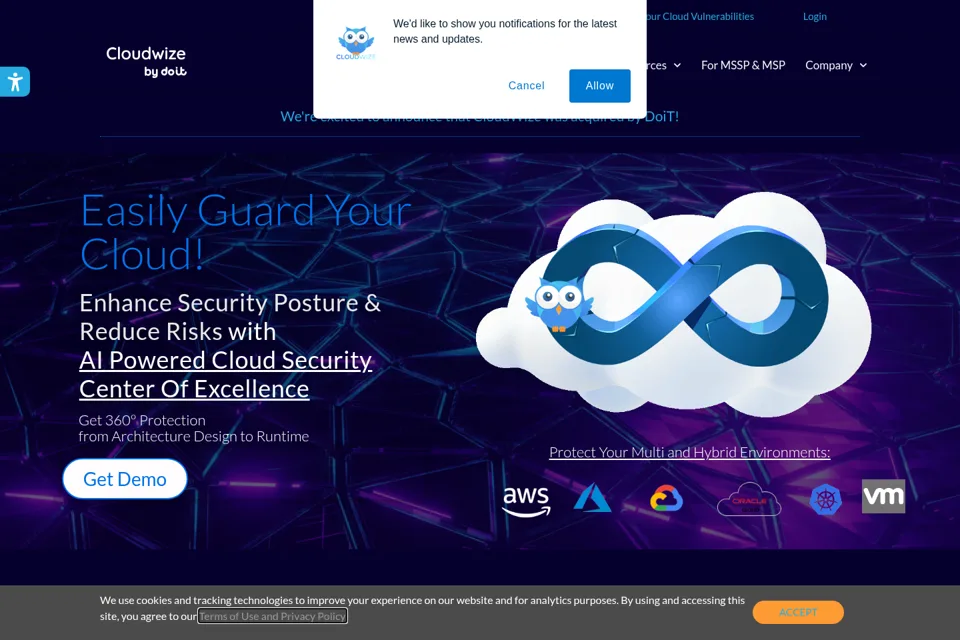Cancel the notification request
This screenshot has width=960, height=640.
526,86
